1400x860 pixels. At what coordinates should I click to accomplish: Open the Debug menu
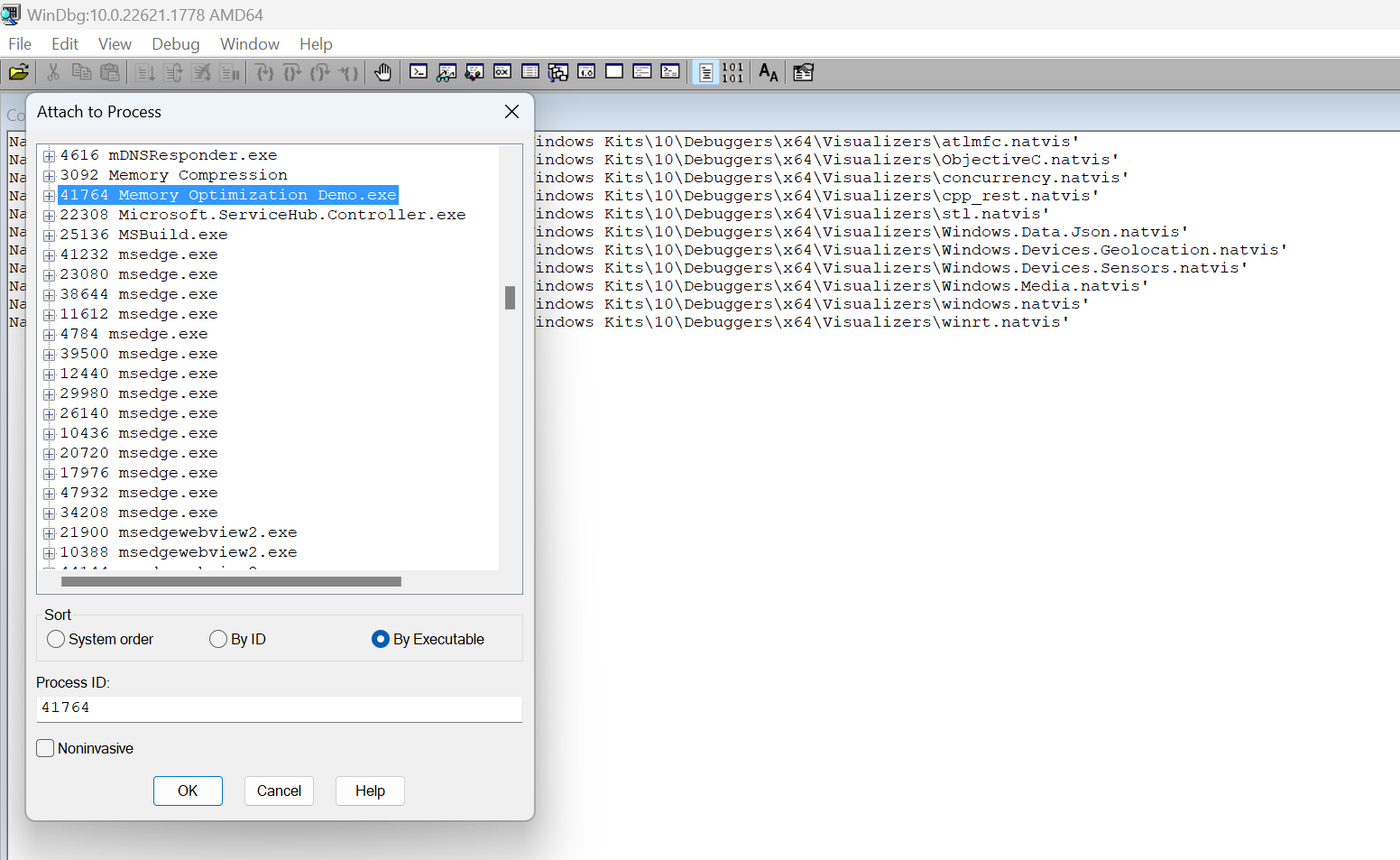175,43
